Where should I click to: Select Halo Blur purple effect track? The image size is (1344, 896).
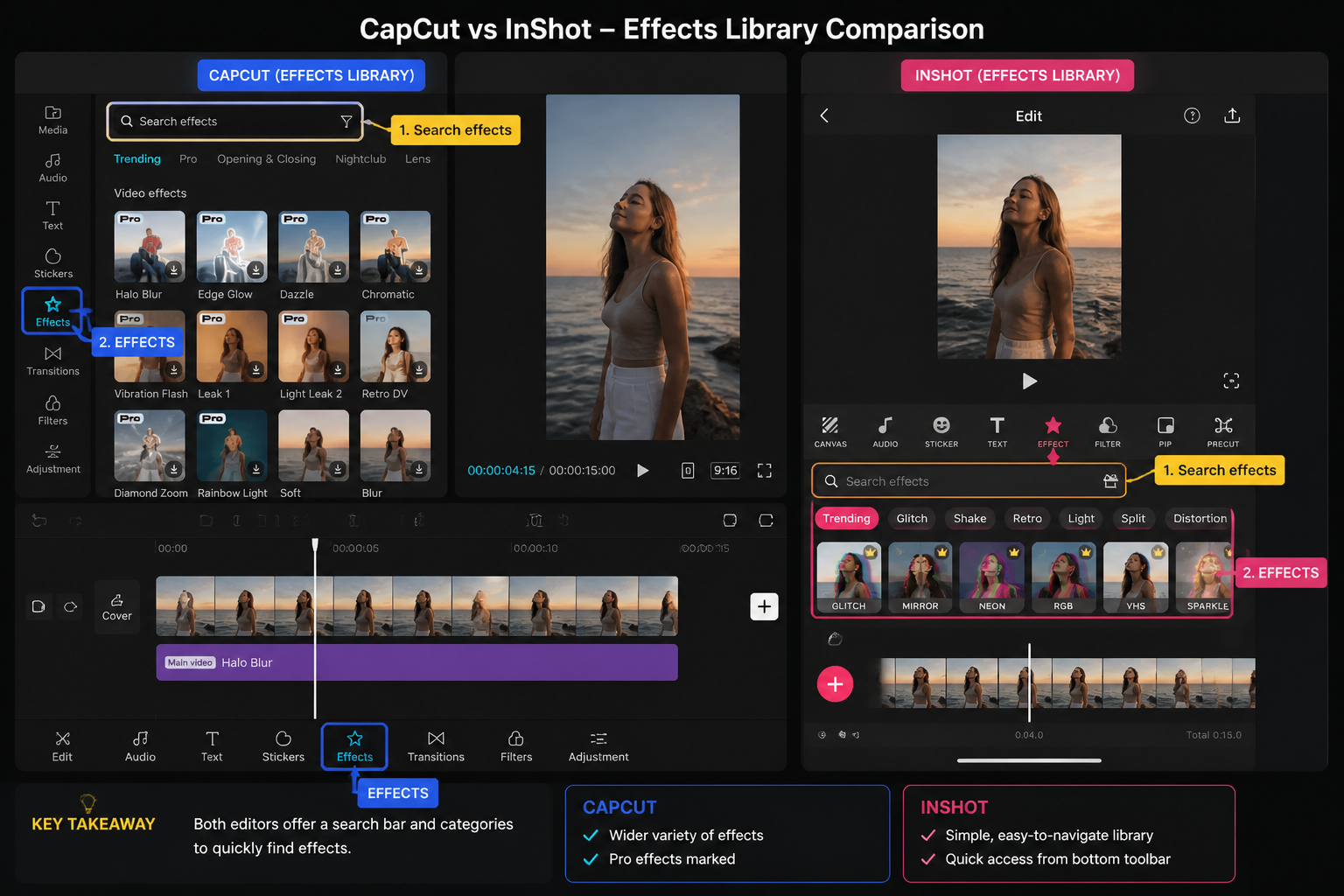tap(416, 662)
